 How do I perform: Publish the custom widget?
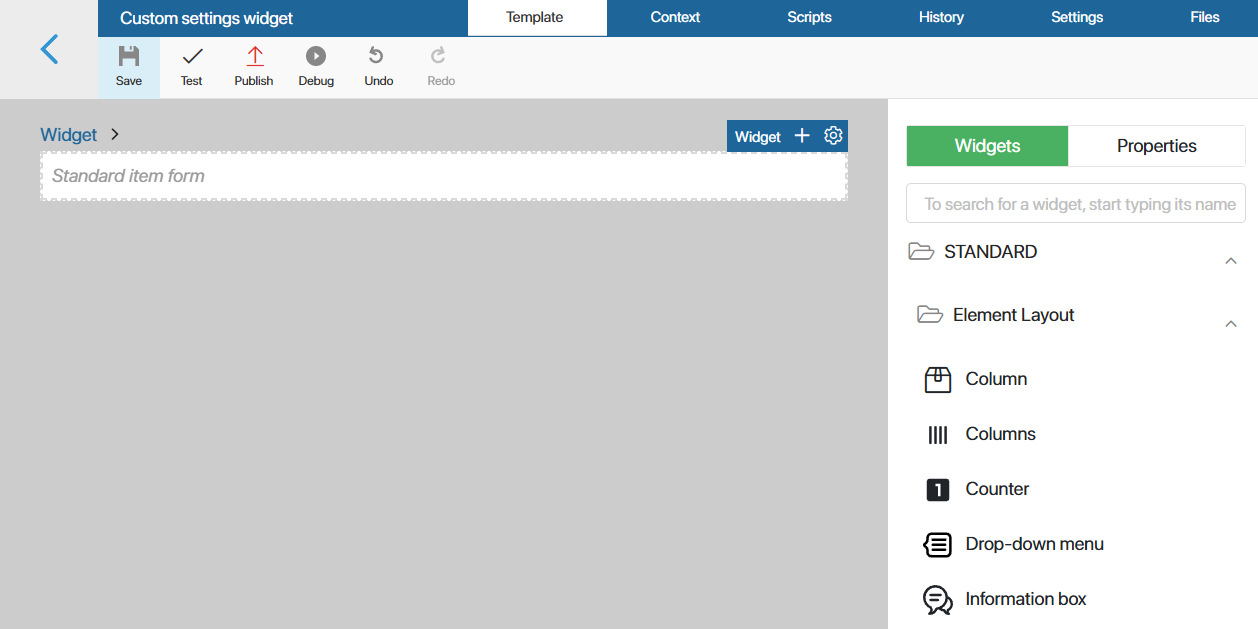point(254,67)
